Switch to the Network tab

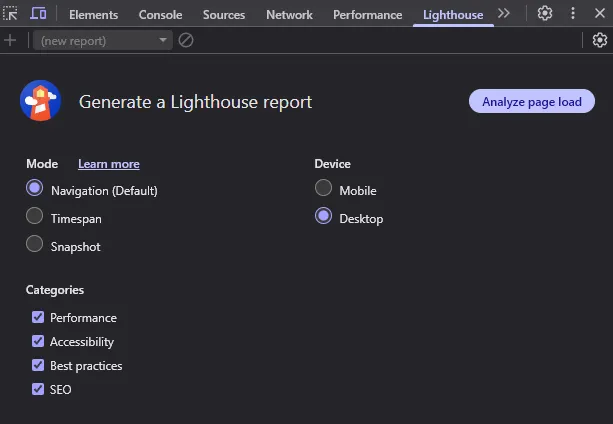point(289,15)
